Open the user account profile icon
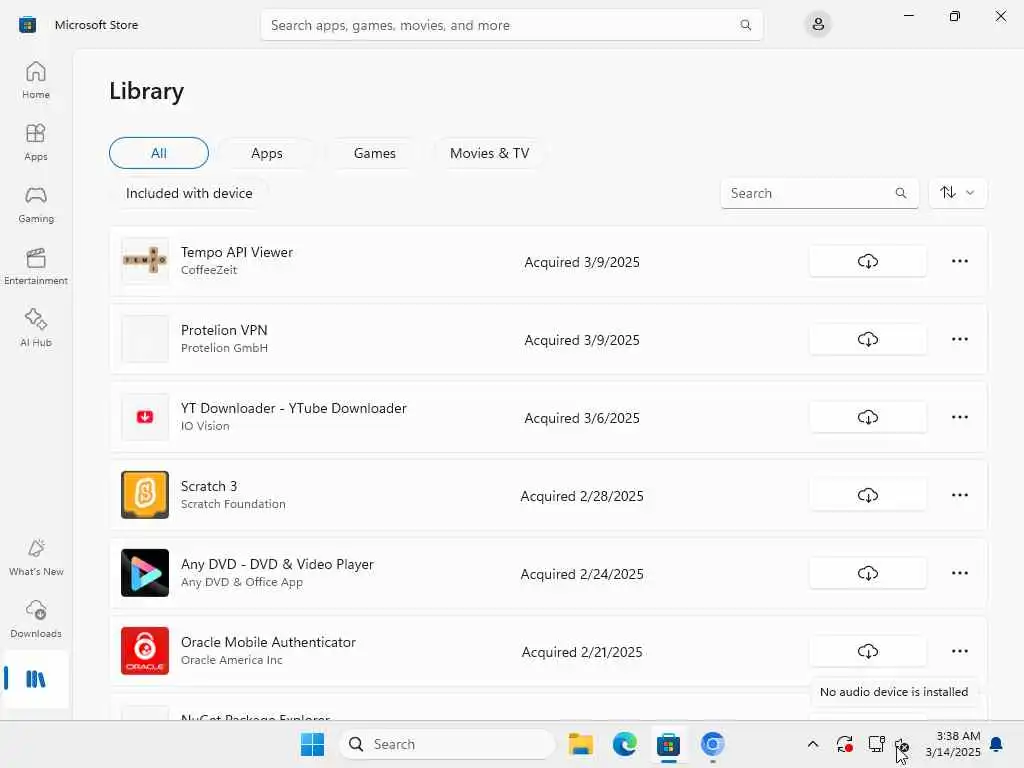This screenshot has width=1024, height=768. click(x=818, y=25)
